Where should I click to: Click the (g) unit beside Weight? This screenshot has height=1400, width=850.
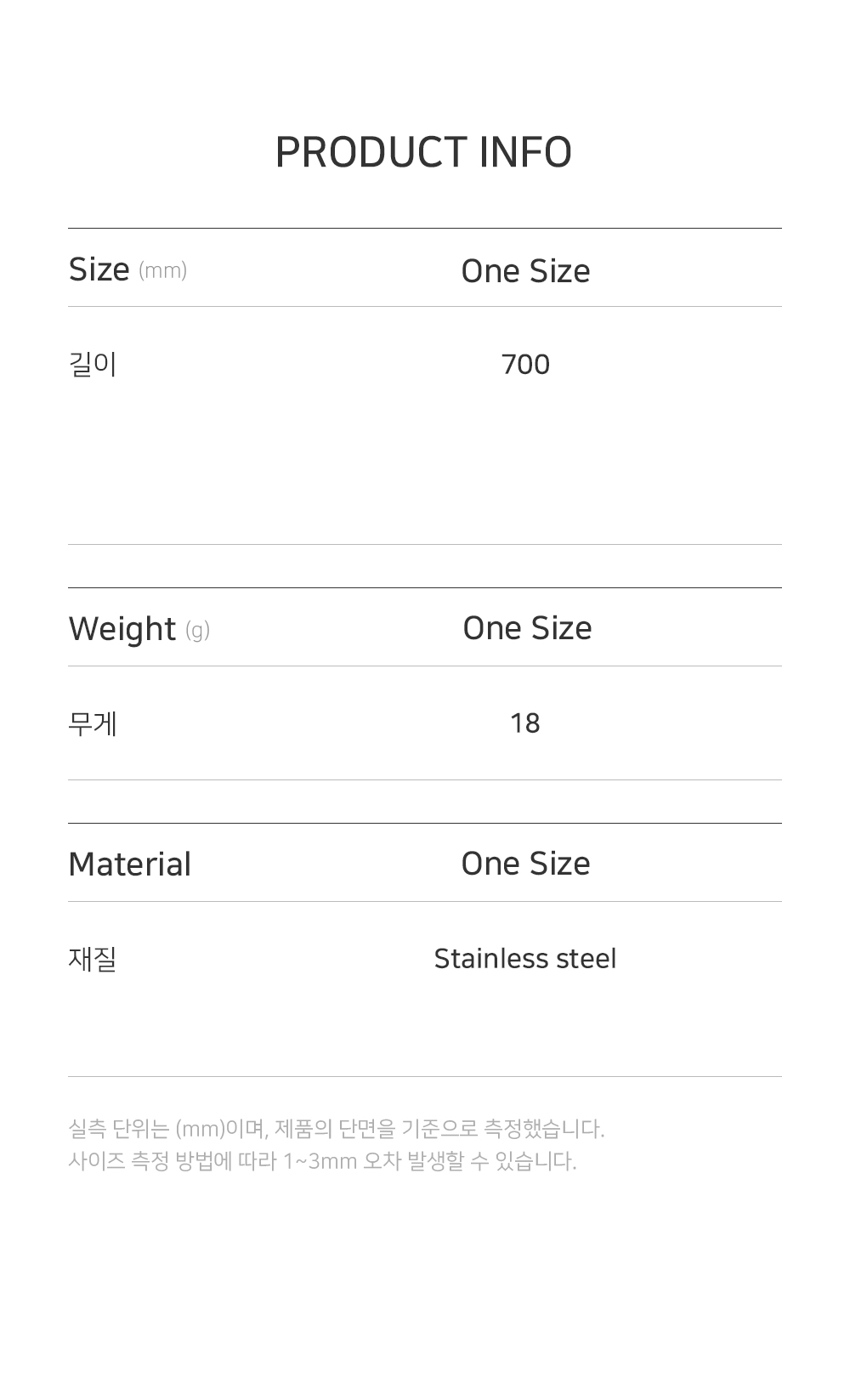pos(197,631)
